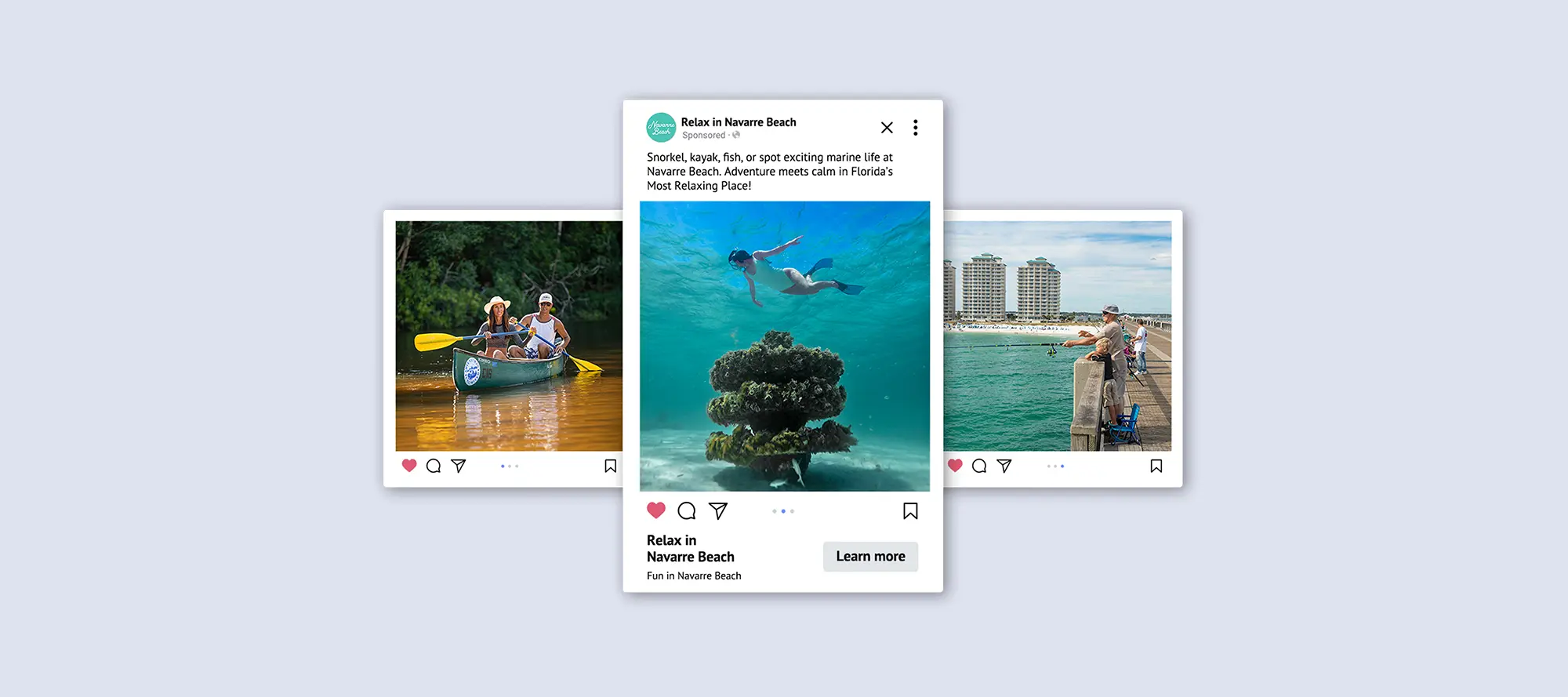Image resolution: width=1568 pixels, height=697 pixels.
Task: Share the canoe photo post
Action: pyautogui.click(x=459, y=466)
